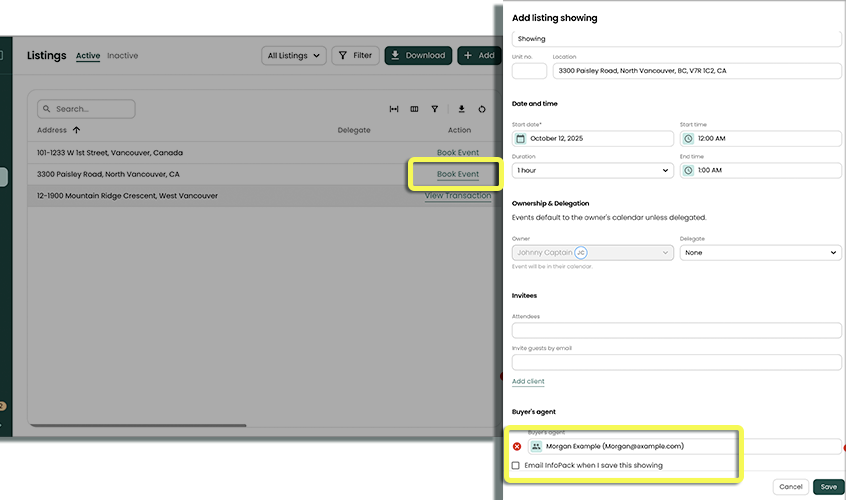846x500 pixels.
Task: Click the red remove buyer's agent icon
Action: (x=517, y=446)
